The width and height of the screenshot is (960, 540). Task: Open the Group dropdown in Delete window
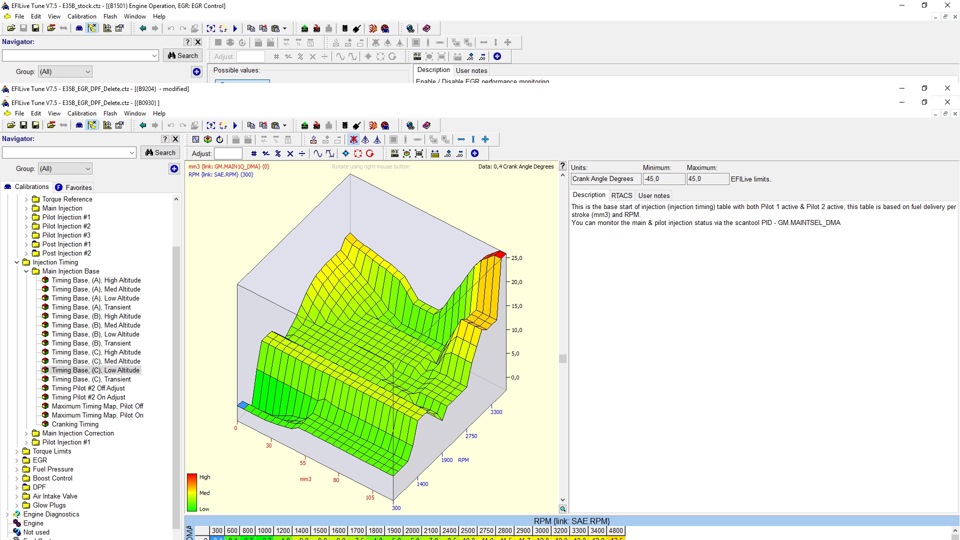[x=65, y=168]
